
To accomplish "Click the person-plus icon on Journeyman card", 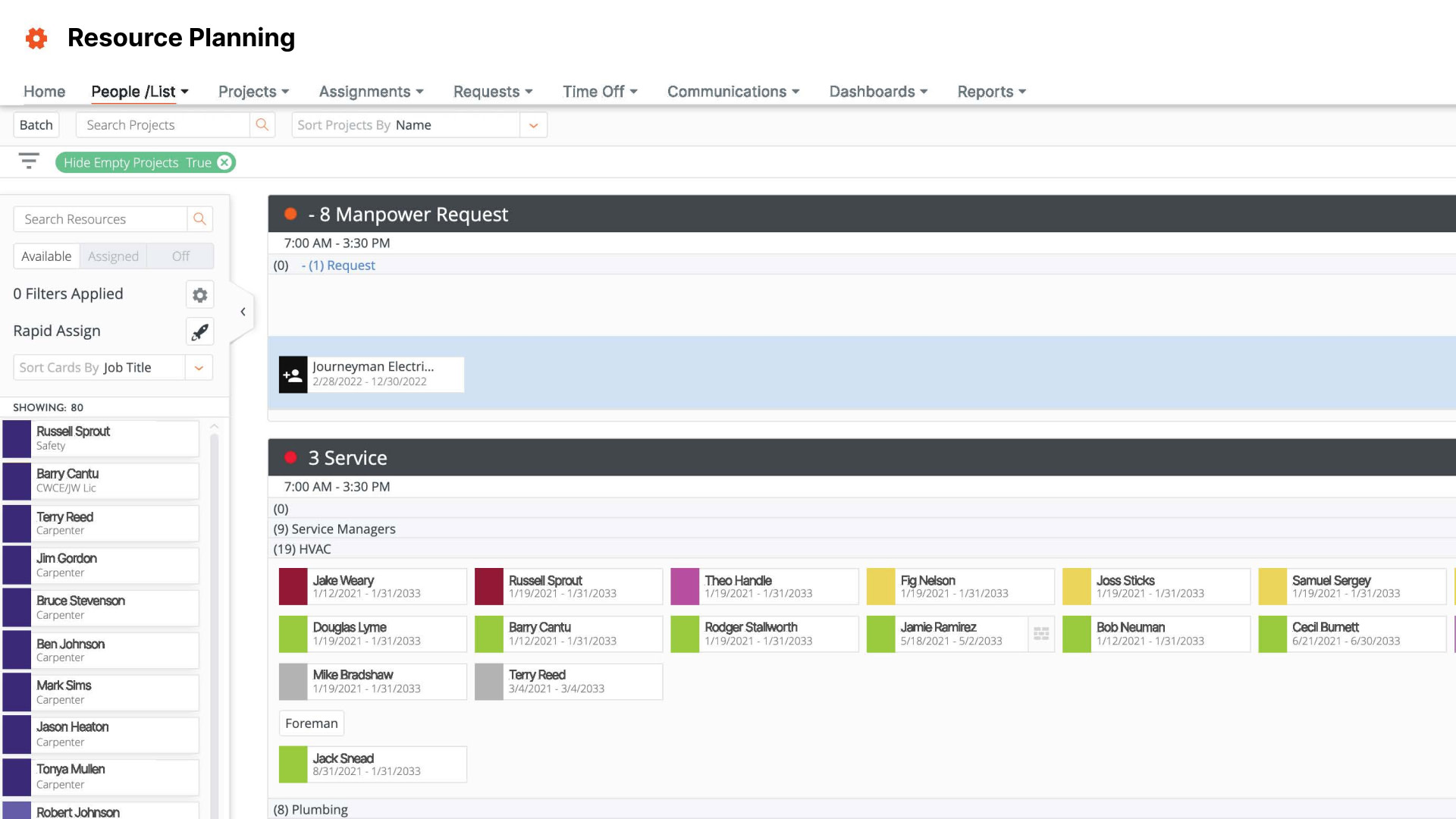I will [x=292, y=373].
